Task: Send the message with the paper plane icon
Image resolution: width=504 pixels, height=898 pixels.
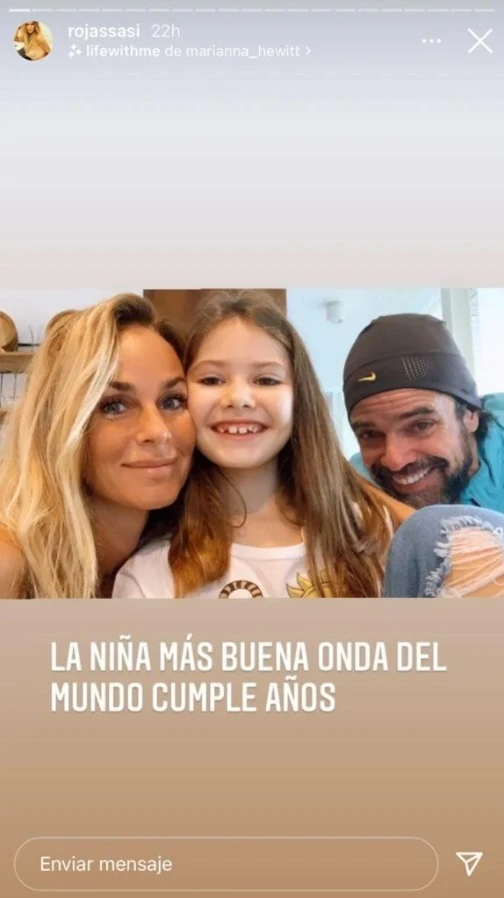Action: 469,864
